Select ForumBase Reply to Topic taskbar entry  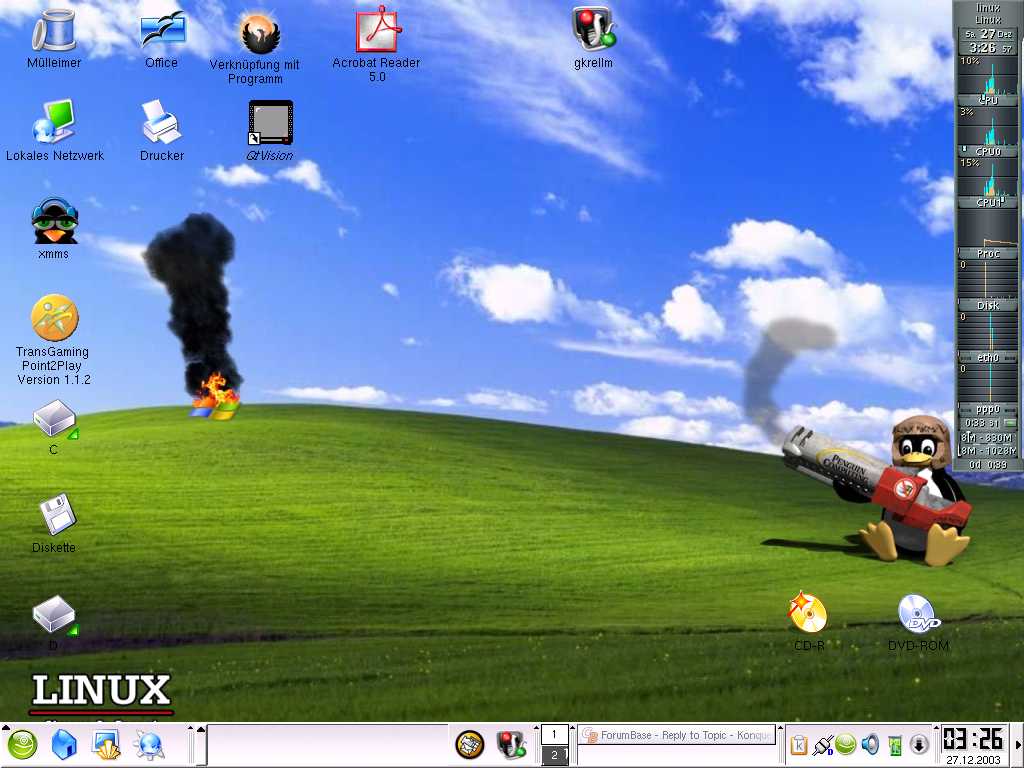[677, 735]
